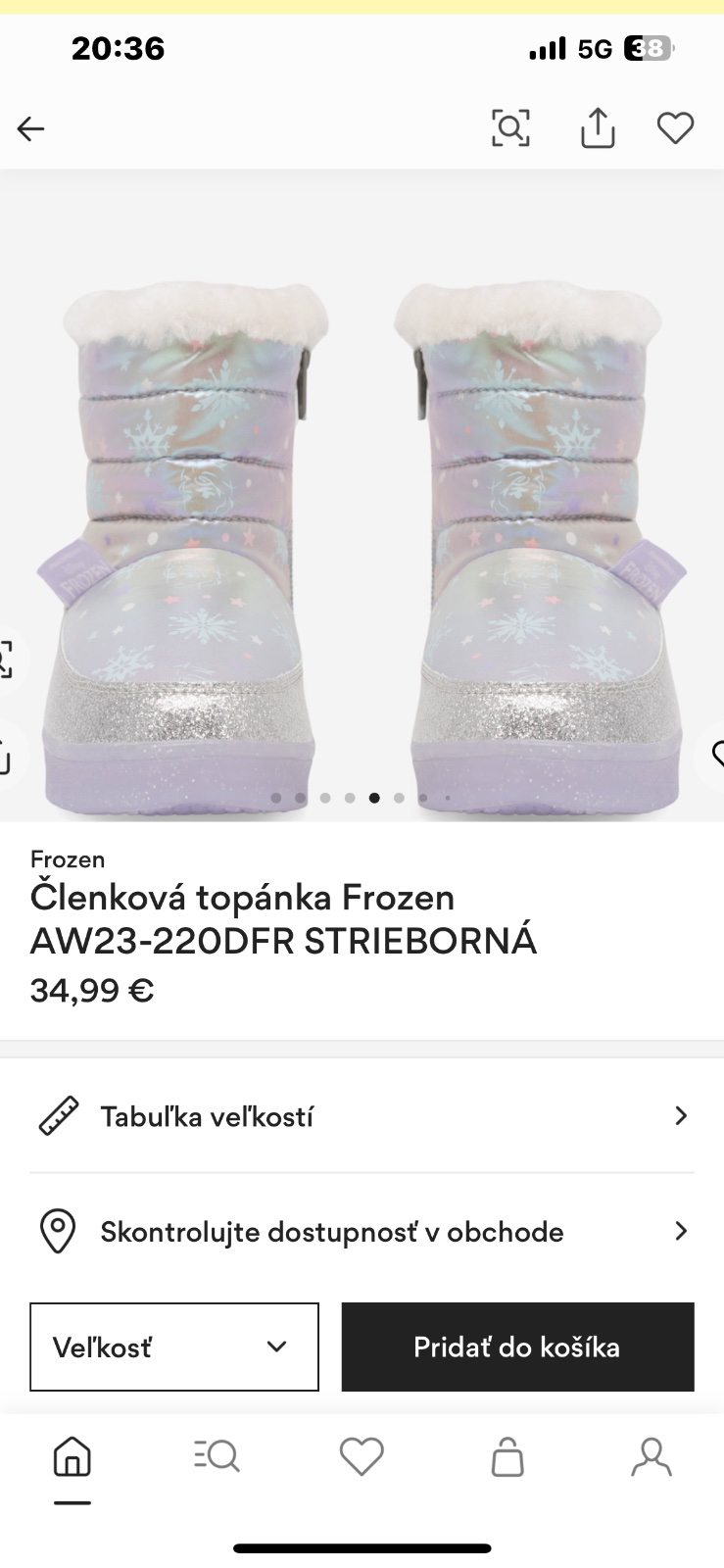Open the Veľkosť size dropdown

(x=174, y=1347)
